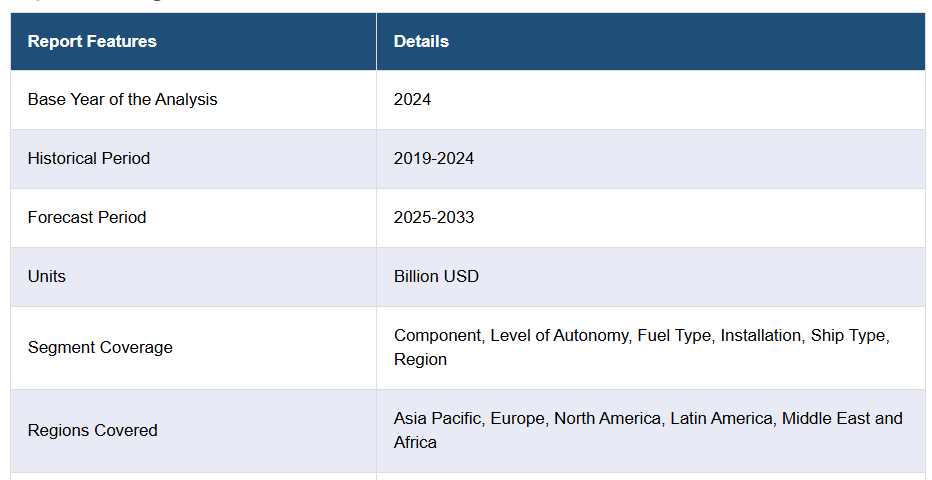Screen dimensions: 932x480
Task: Click the "Billion USD" value
Action: click(x=436, y=276)
